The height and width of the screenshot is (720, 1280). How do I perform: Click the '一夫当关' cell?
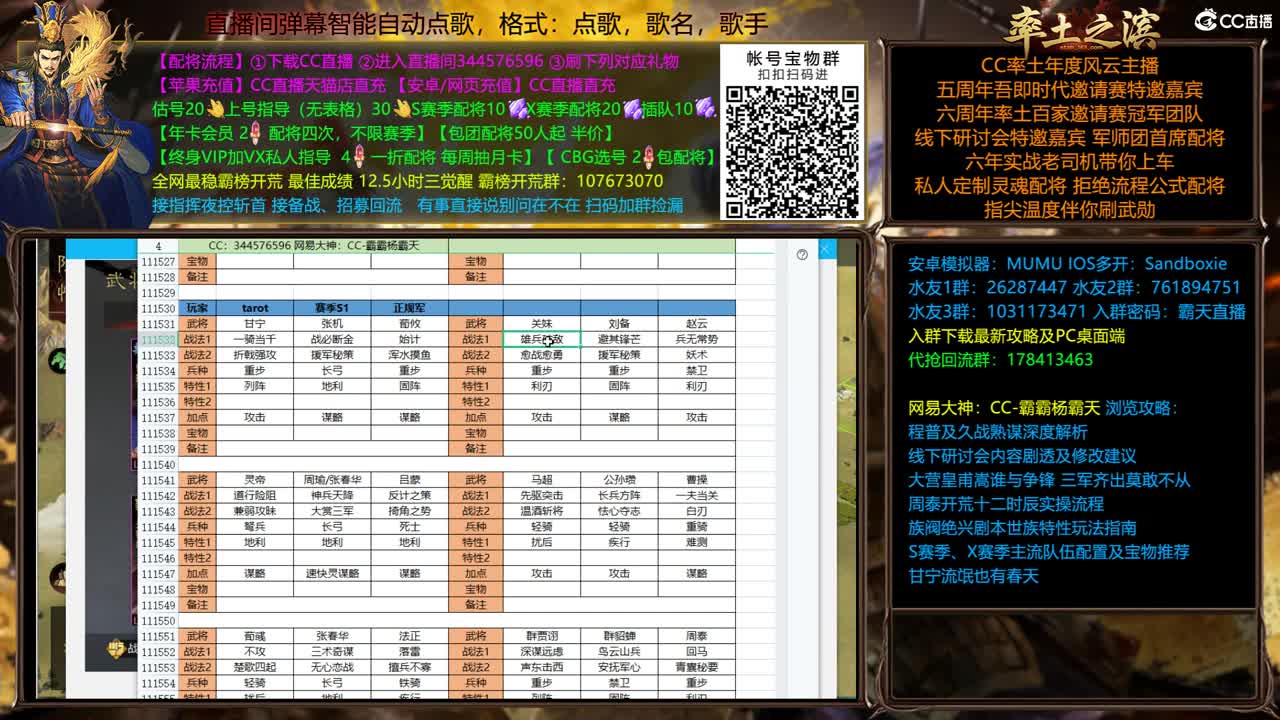point(696,496)
